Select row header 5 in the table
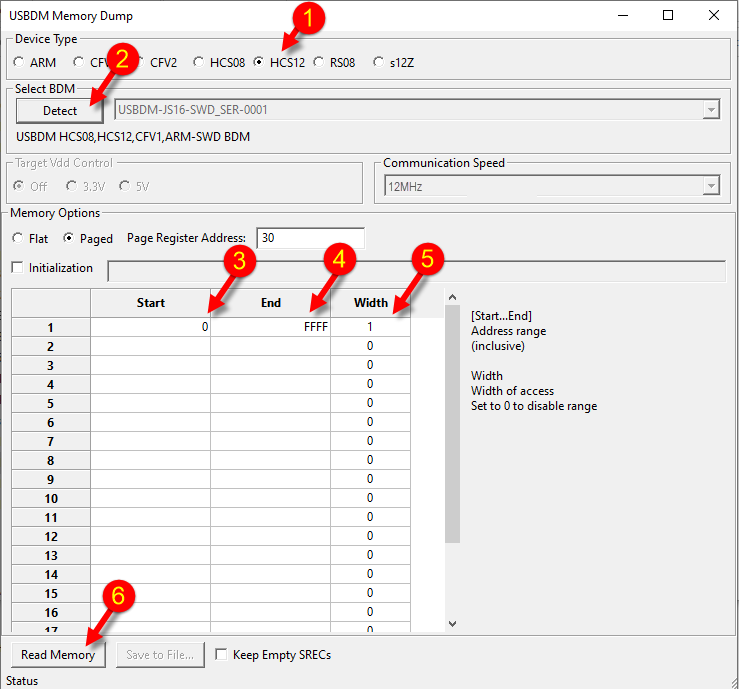The width and height of the screenshot is (739, 689). tap(50, 403)
